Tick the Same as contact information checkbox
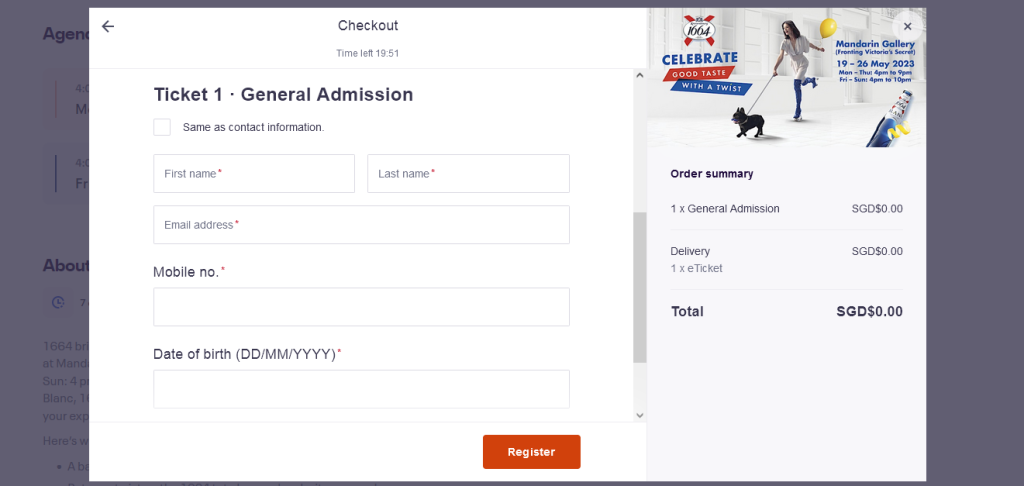 (162, 127)
